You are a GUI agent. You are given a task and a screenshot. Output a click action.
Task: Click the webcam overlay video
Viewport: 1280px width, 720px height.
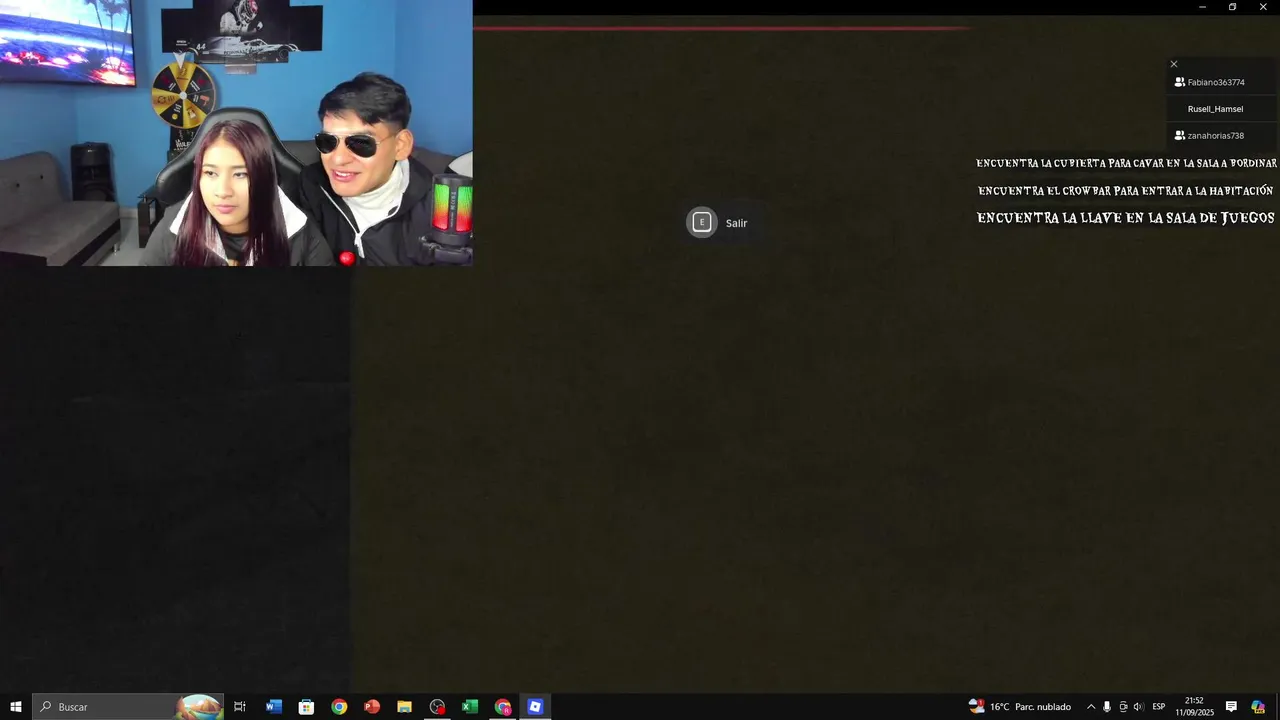[236, 133]
